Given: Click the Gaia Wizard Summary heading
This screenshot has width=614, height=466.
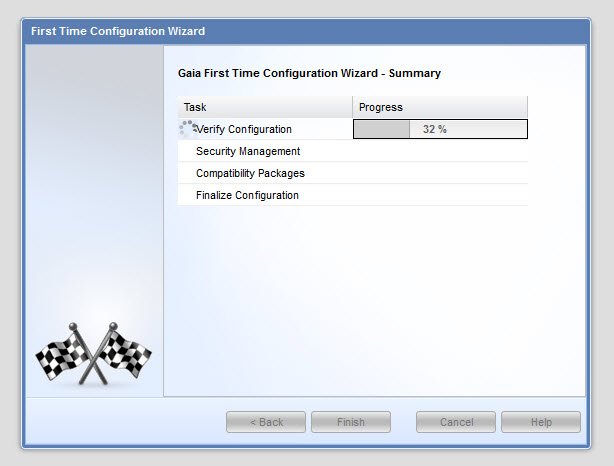Looking at the screenshot, I should [309, 73].
